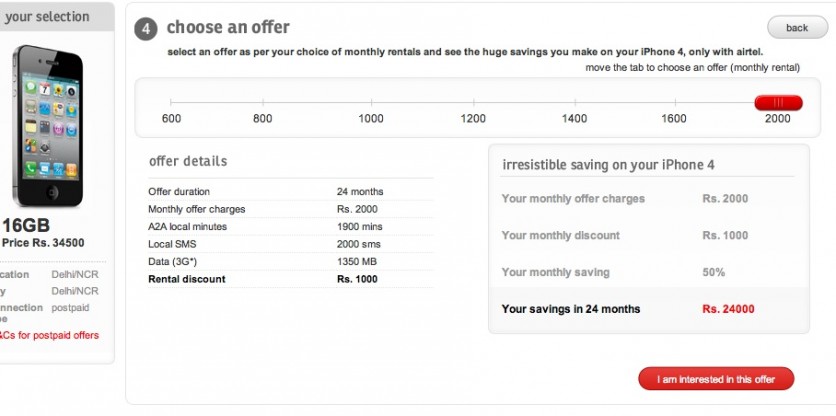The height and width of the screenshot is (416, 836).
Task: Click 'I am interested in this offer'
Action: click(x=715, y=379)
